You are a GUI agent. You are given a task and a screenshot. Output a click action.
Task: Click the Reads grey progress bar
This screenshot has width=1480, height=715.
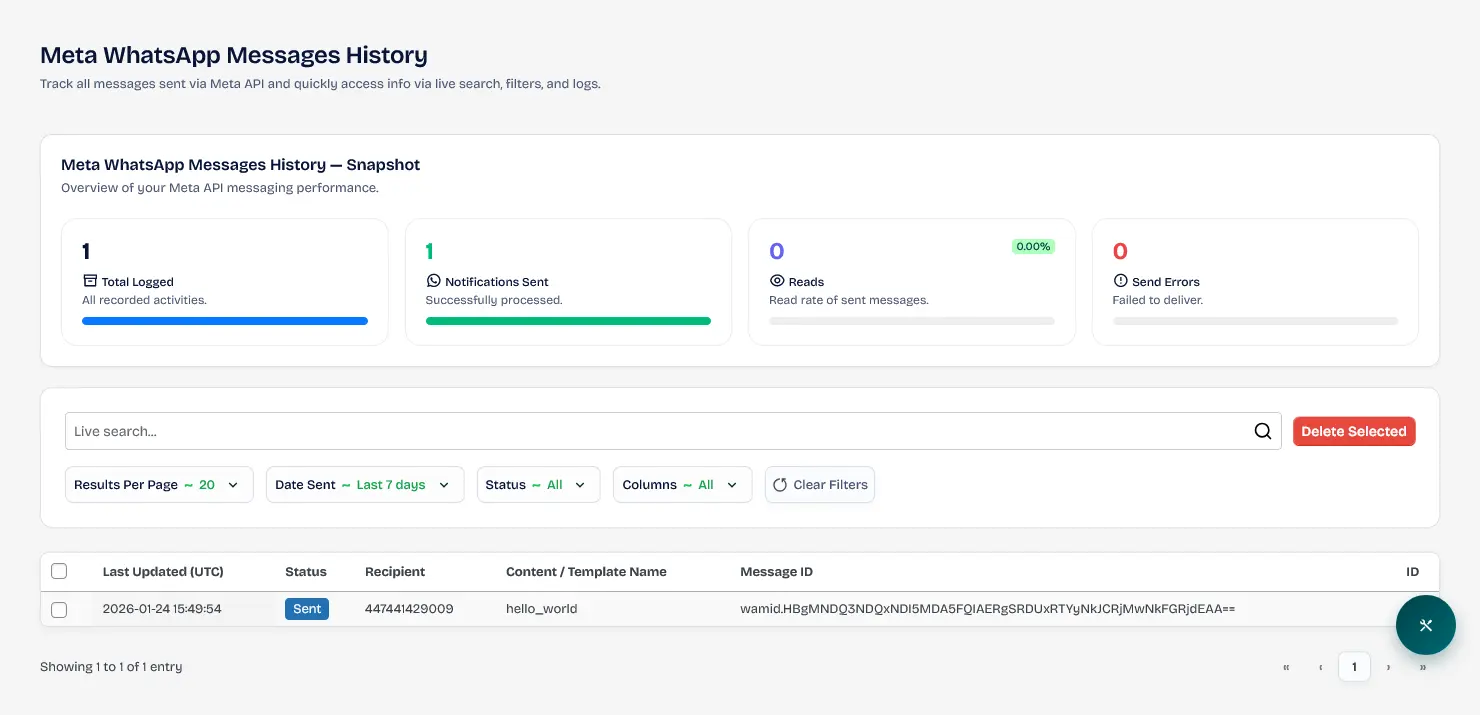click(912, 321)
